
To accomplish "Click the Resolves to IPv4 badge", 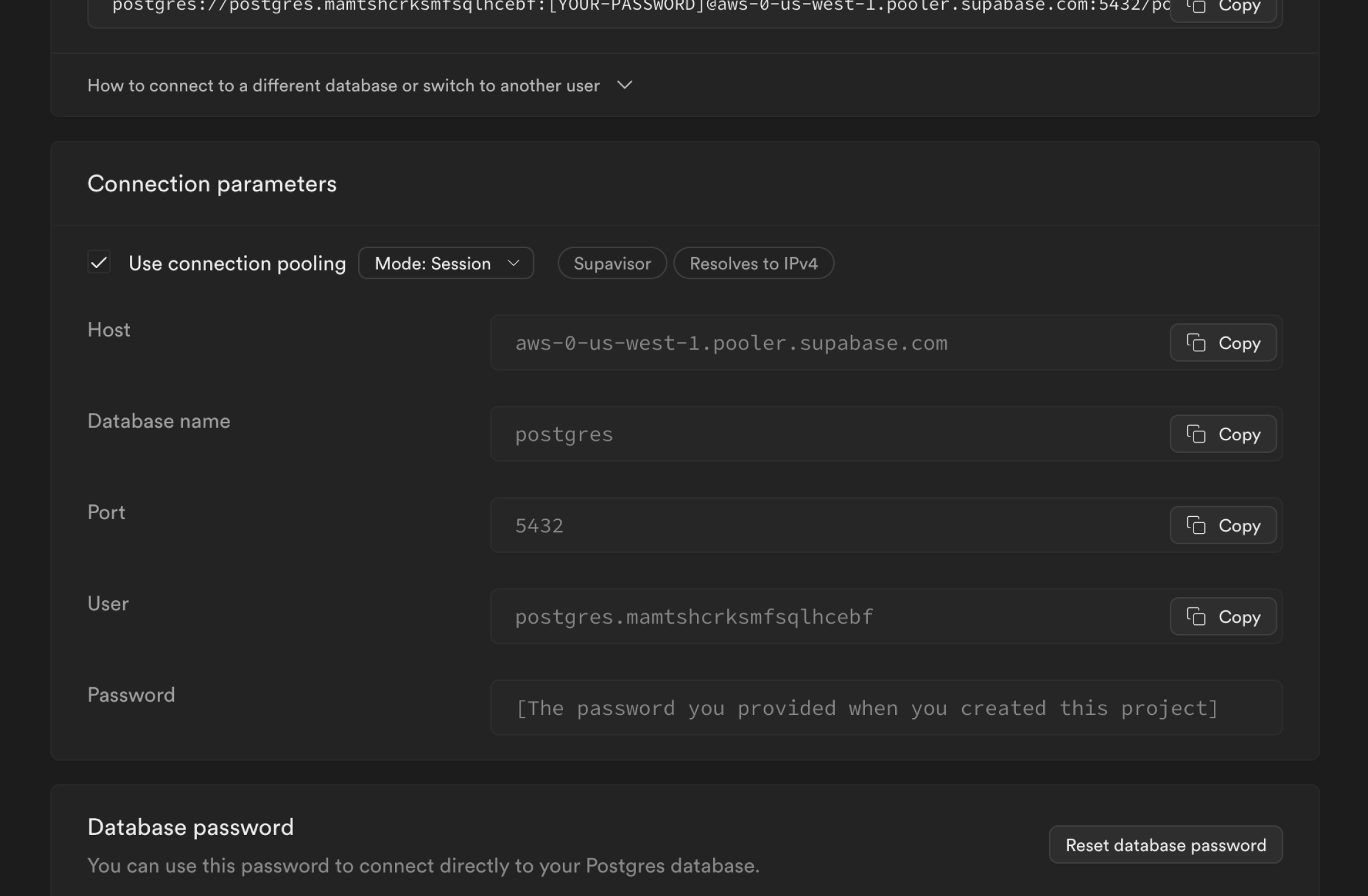I will (754, 263).
